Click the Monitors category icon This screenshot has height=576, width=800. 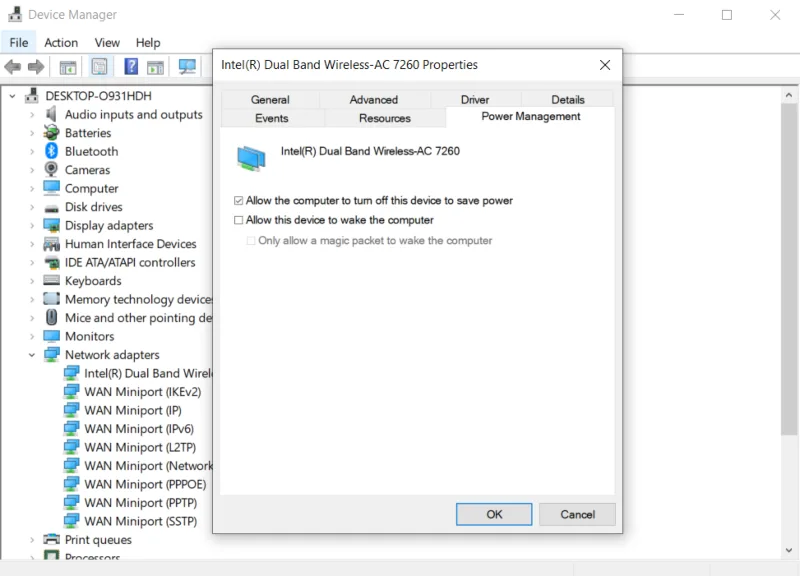pos(51,336)
